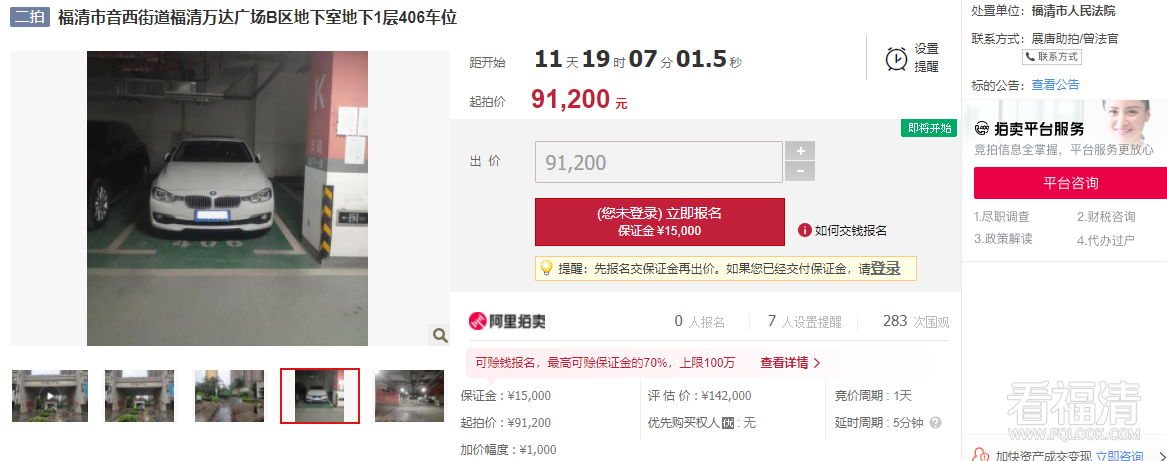Click the lightbulb tip icon

coord(547,268)
